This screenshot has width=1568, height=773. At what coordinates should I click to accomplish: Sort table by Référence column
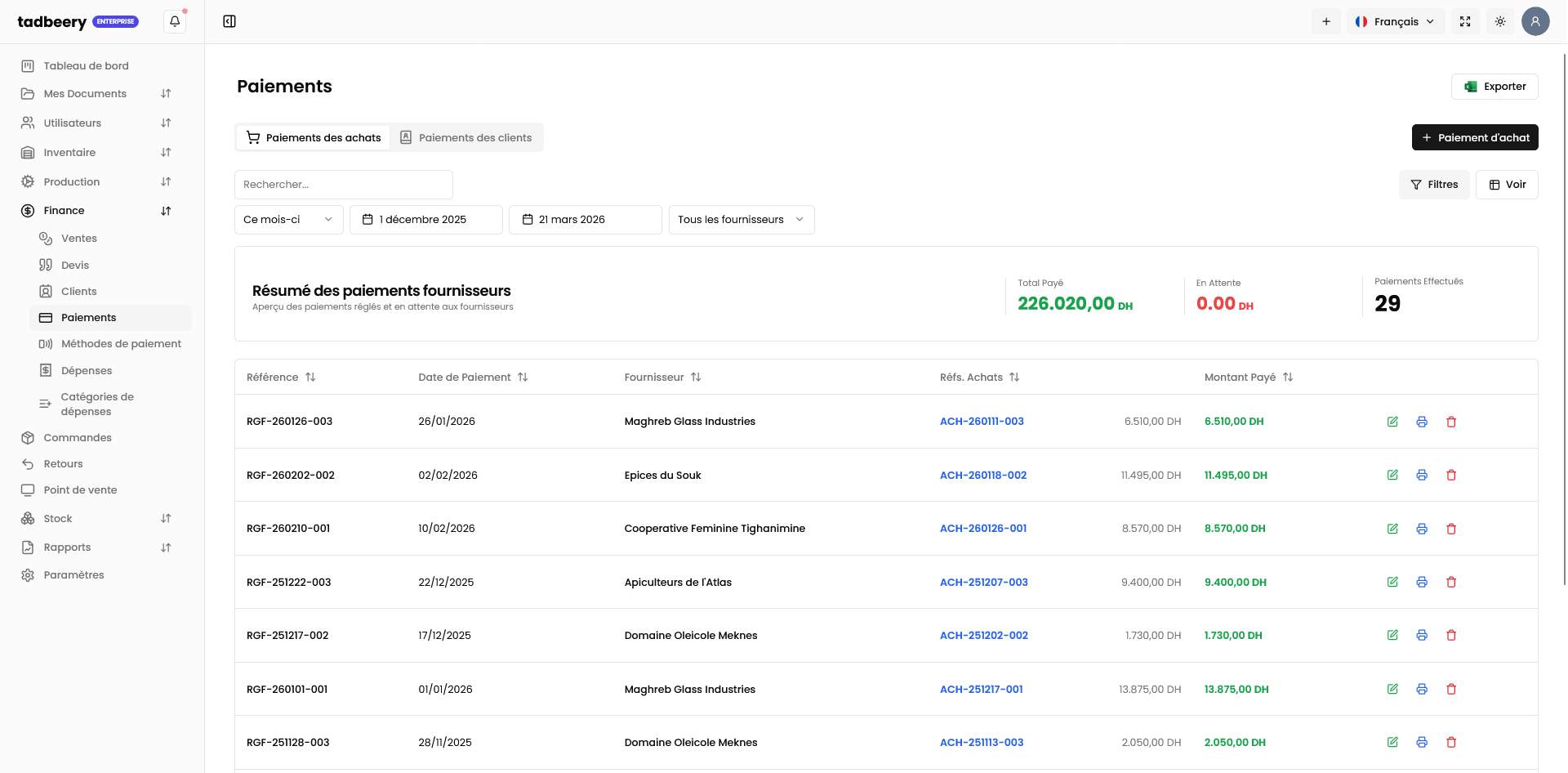point(281,378)
